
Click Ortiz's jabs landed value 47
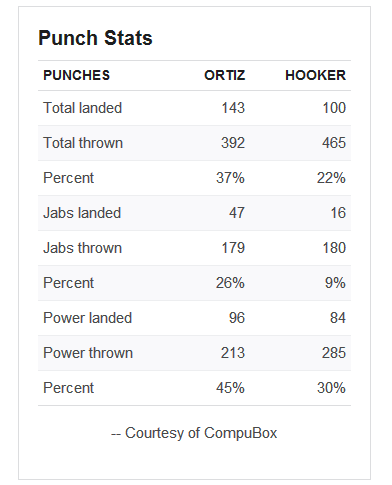coord(237,213)
